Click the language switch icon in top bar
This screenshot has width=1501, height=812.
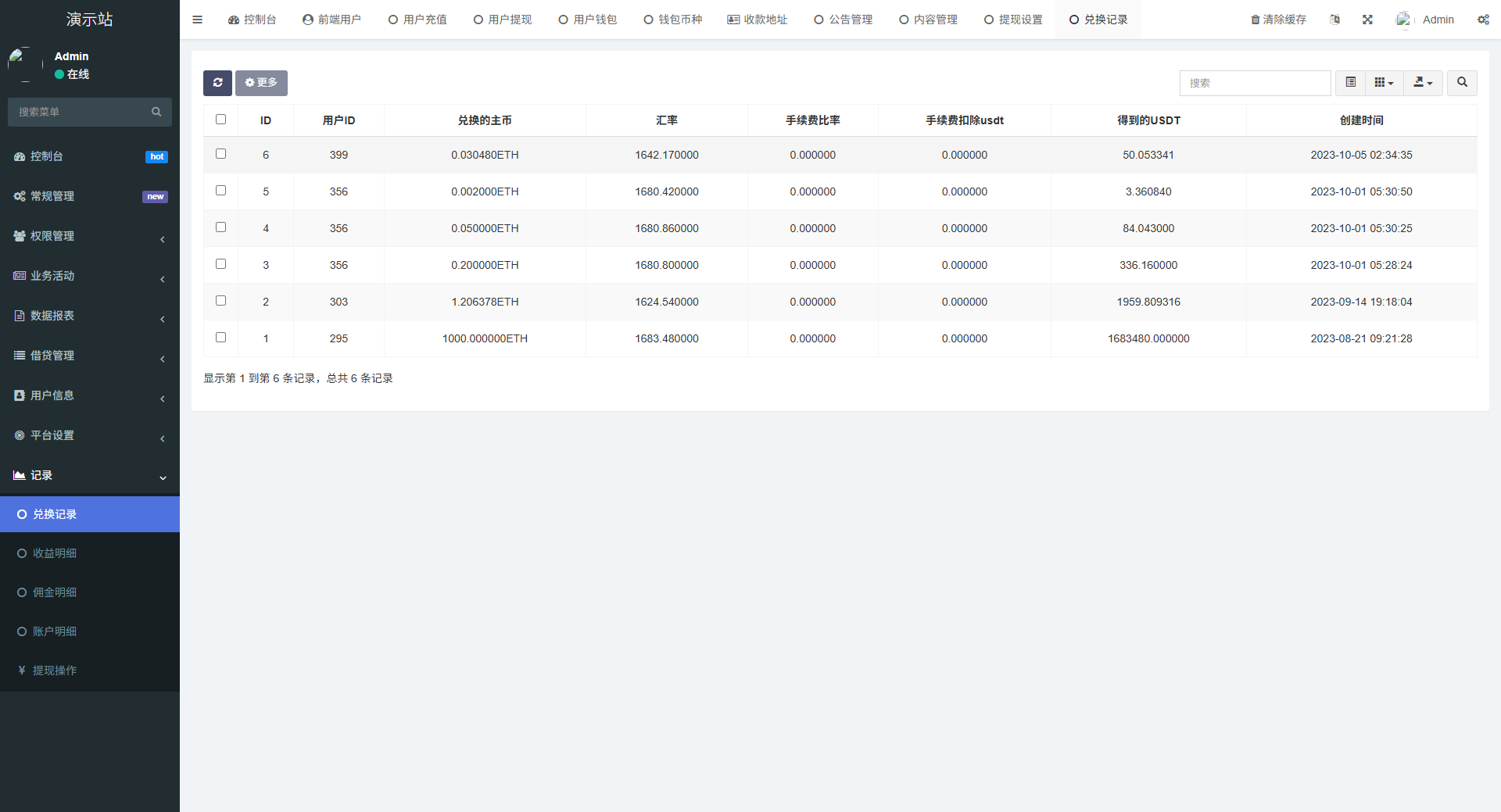pos(1334,20)
